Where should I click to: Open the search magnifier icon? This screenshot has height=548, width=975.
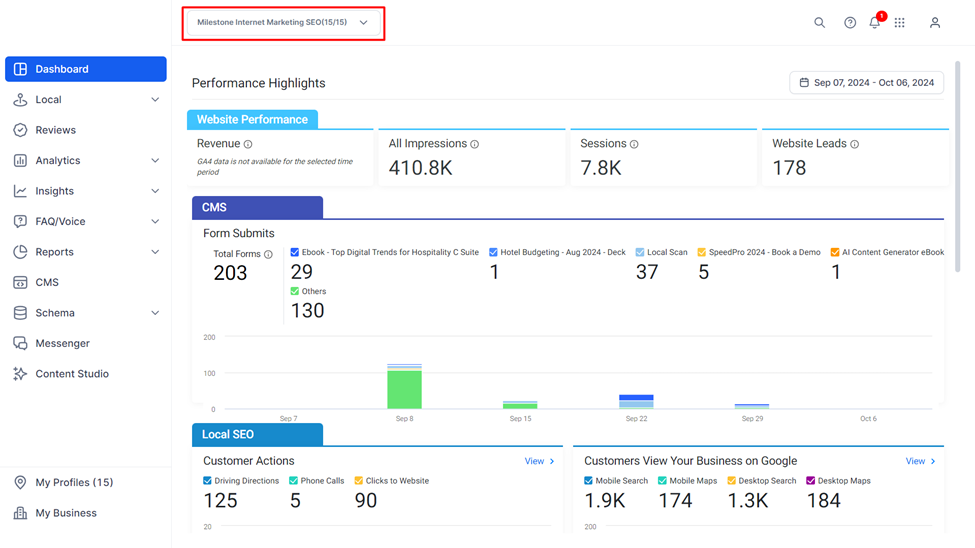point(820,22)
